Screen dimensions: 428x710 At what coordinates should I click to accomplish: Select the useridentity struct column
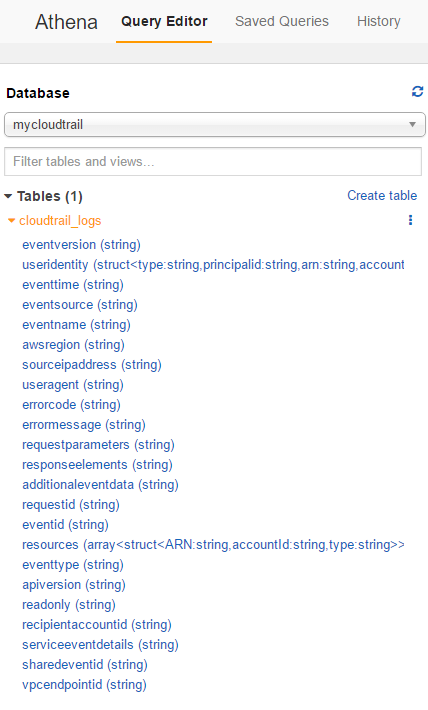213,264
